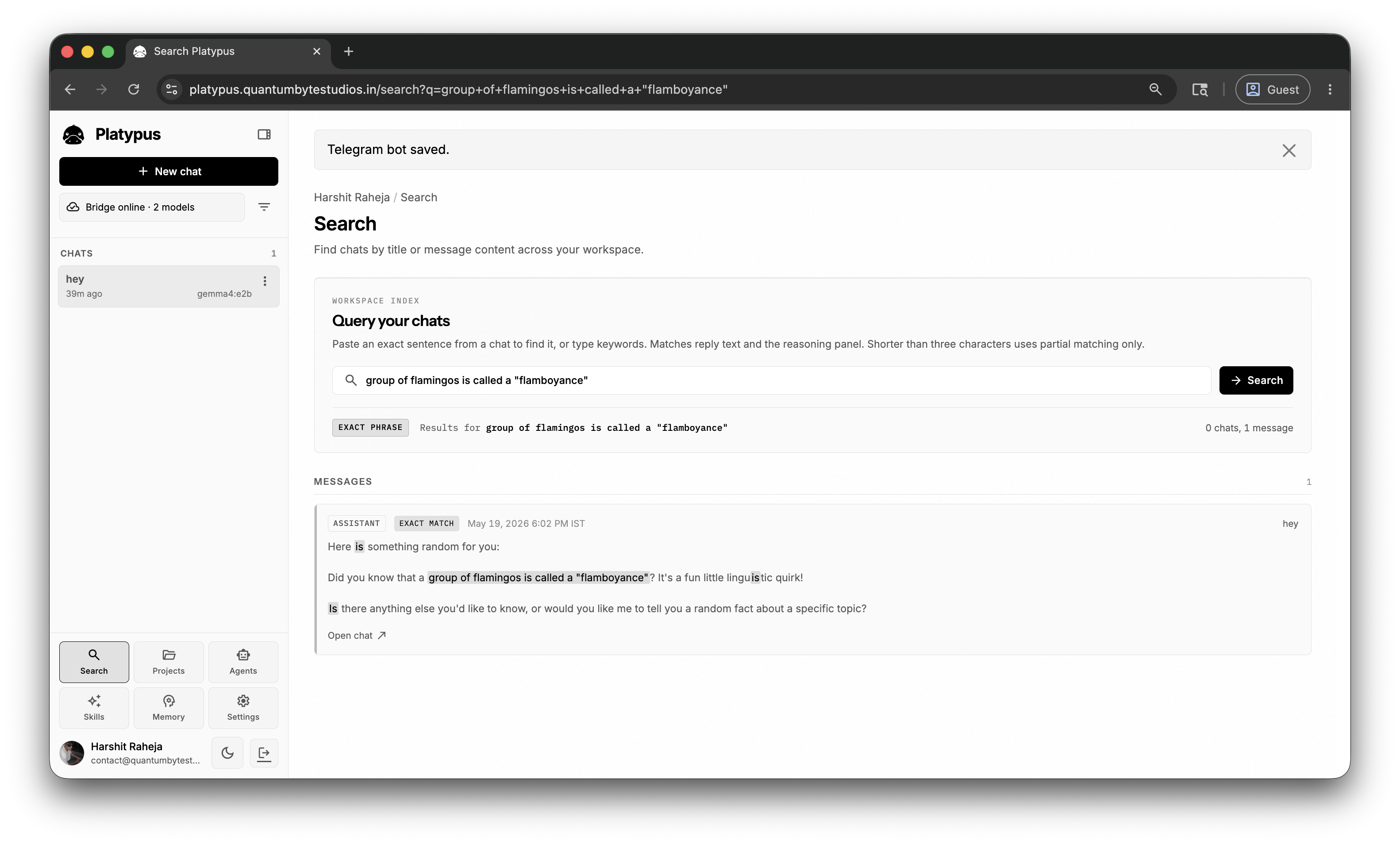Click the Harshit Raheja profile avatar
Image resolution: width=1400 pixels, height=844 pixels.
point(72,752)
